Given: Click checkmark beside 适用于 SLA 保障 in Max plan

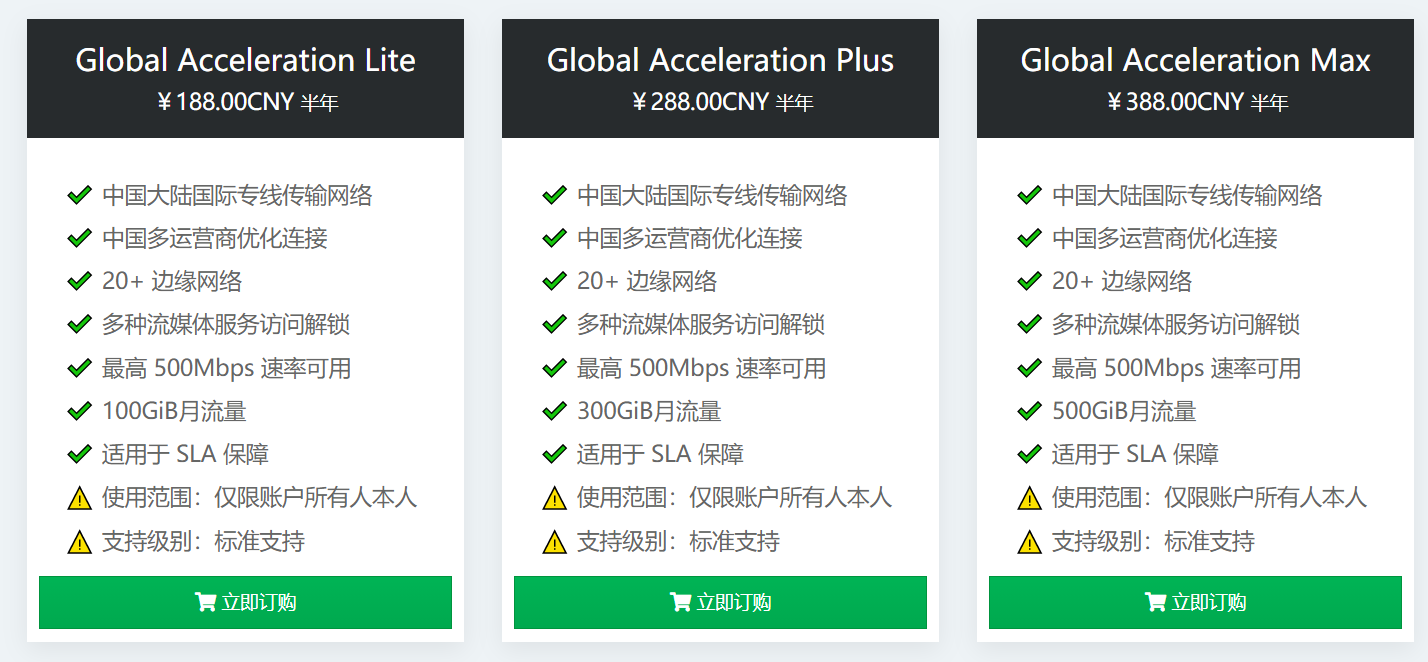Looking at the screenshot, I should coord(1029,454).
